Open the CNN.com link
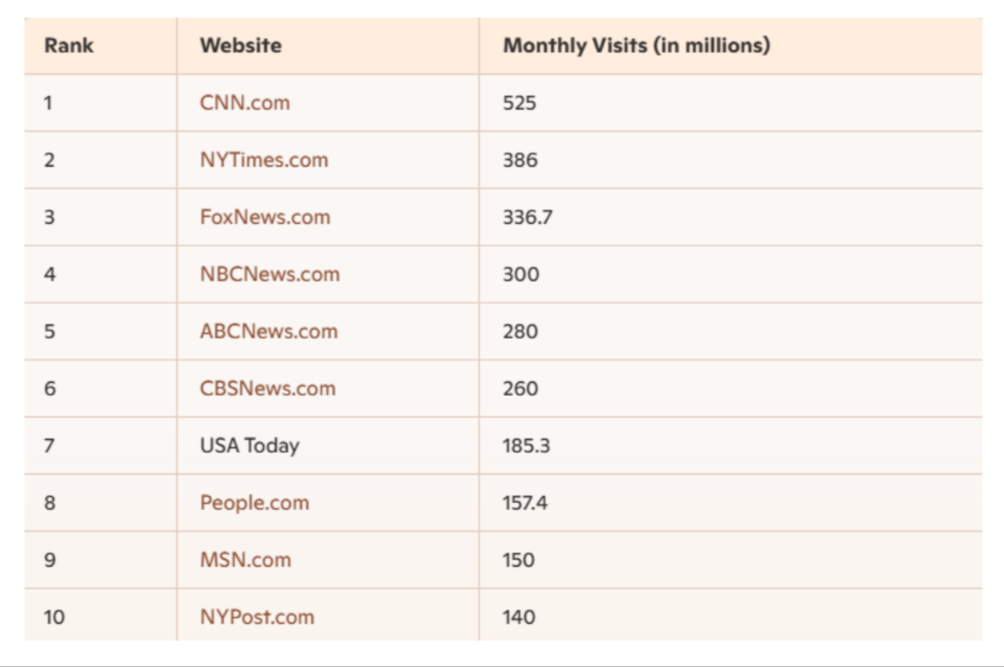This screenshot has height=667, width=1004. (245, 103)
